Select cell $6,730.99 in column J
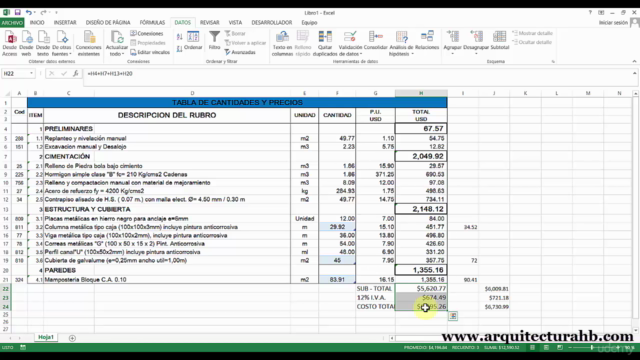Screen dimensions: 640x360 click(493, 307)
